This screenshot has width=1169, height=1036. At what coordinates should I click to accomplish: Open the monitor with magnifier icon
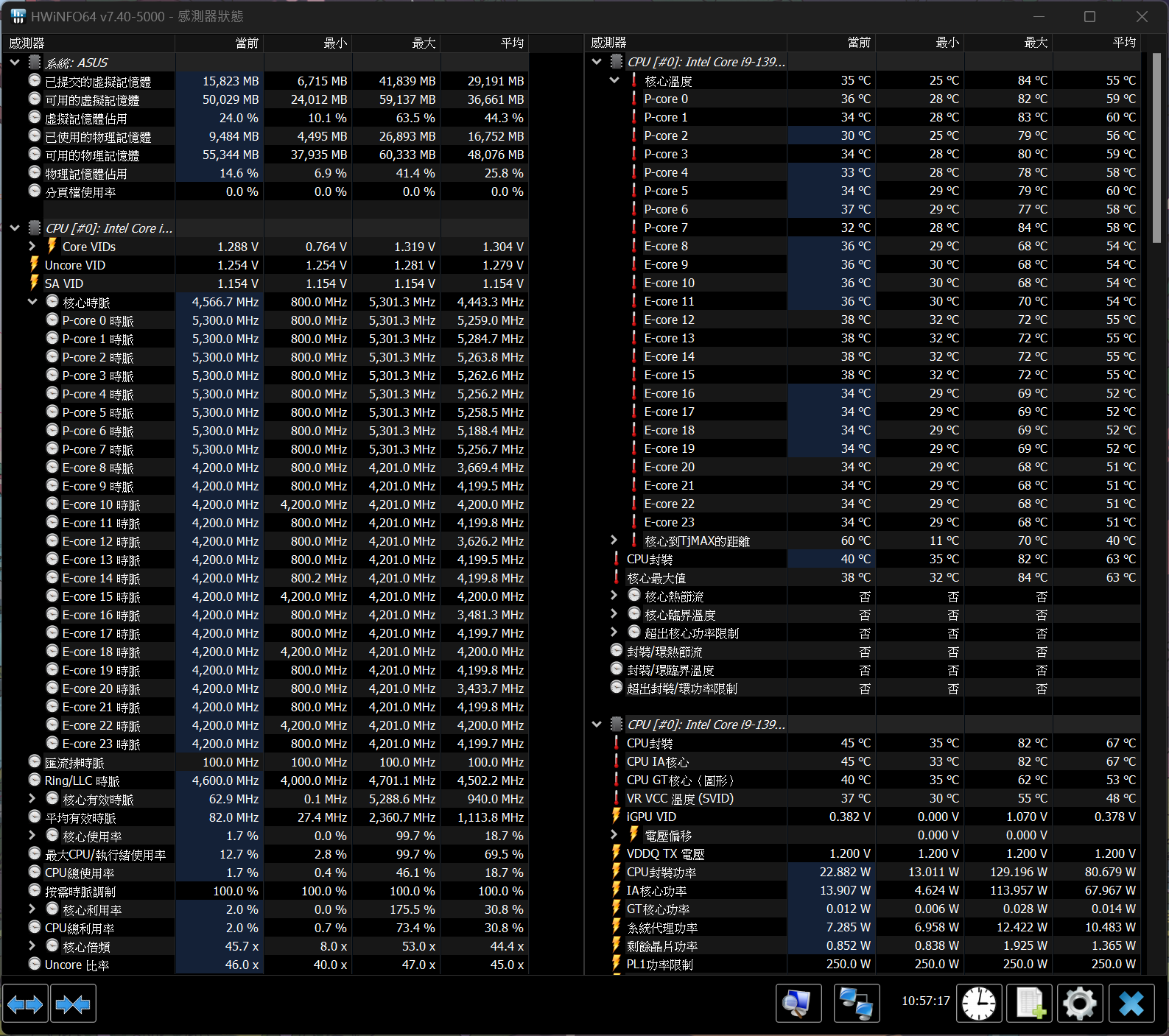(798, 1004)
